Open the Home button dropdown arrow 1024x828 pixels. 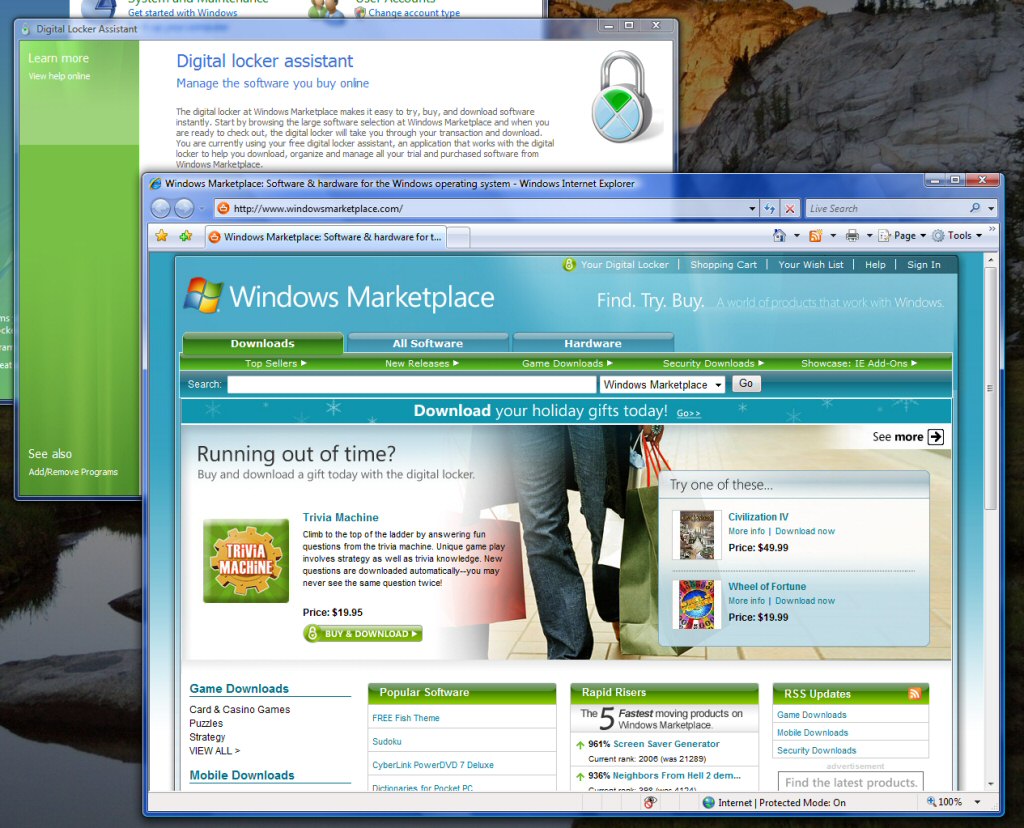pos(797,236)
